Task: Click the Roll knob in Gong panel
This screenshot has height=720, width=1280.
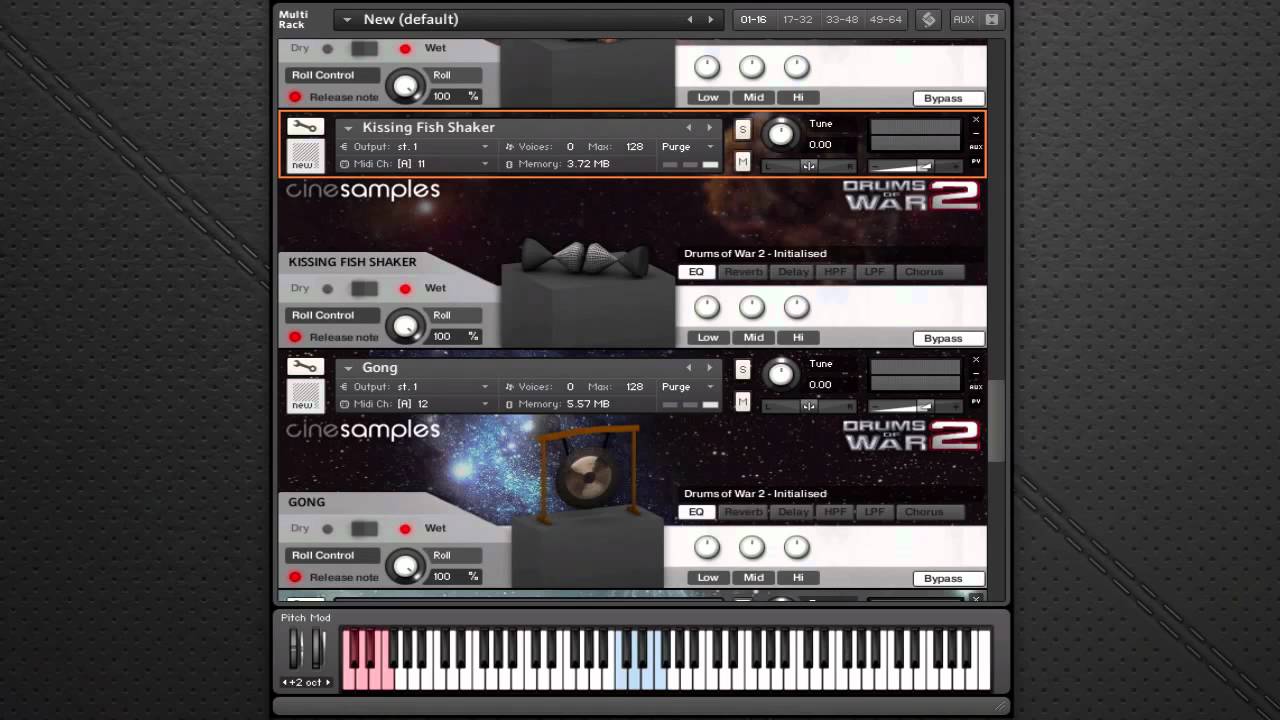Action: point(405,566)
